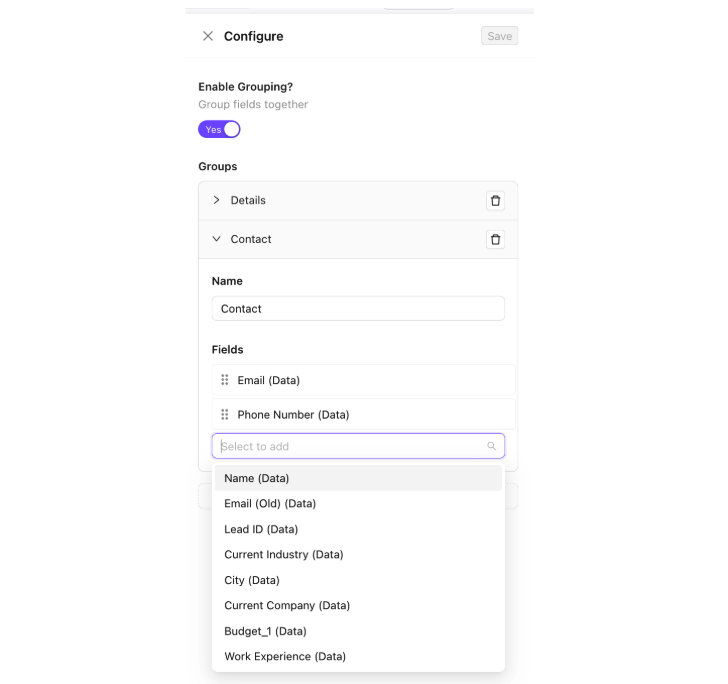Image resolution: width=728 pixels, height=684 pixels.
Task: Select Budget_1 (Data) from the list
Action: click(265, 631)
